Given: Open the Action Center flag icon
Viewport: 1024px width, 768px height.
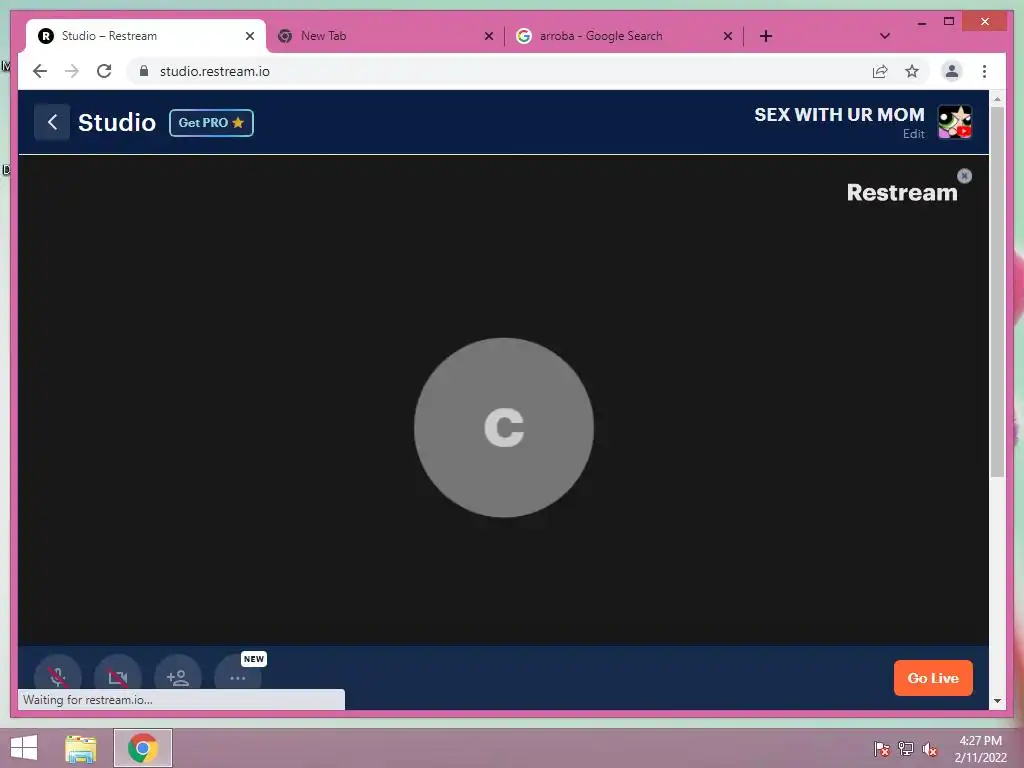Looking at the screenshot, I should point(881,748).
